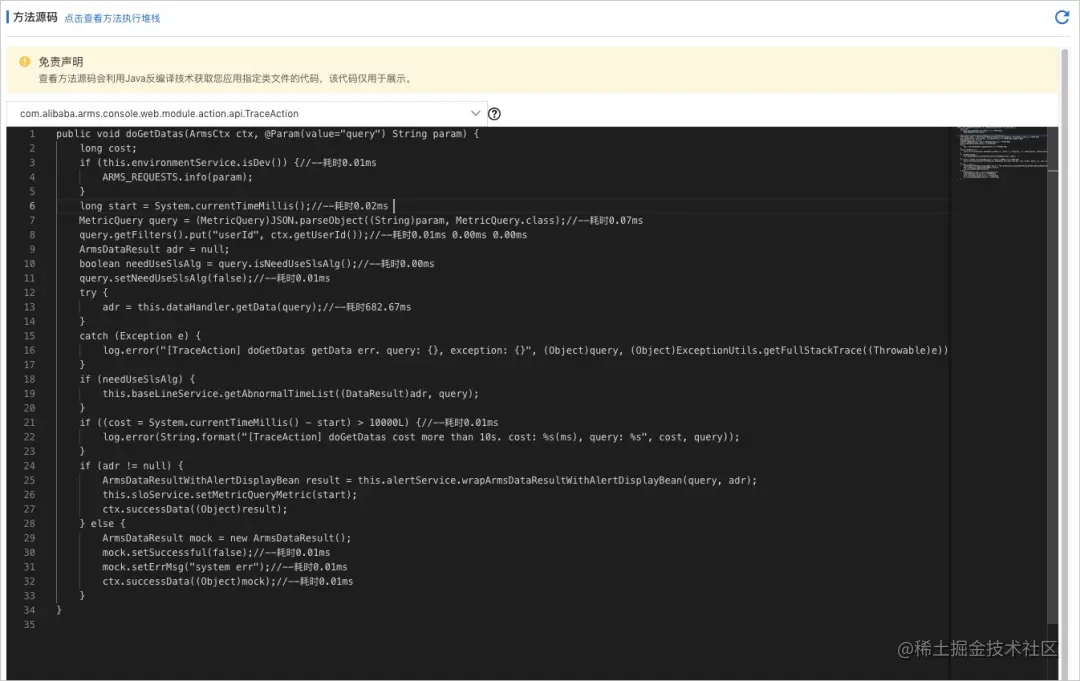Click the disclaimer warning icon
The image size is (1080, 681).
coord(25,61)
